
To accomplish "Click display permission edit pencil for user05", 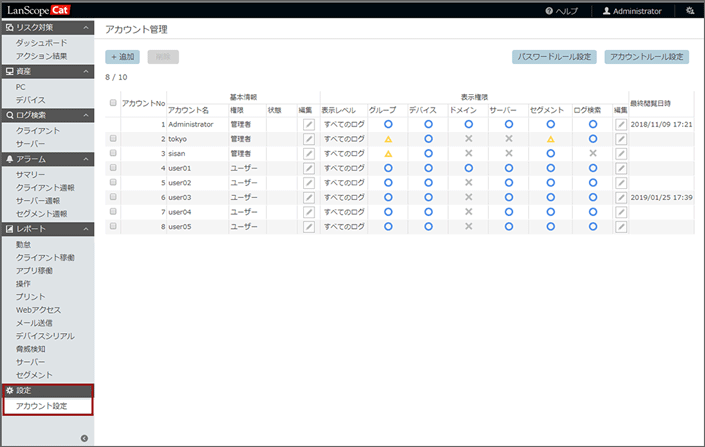I will tap(621, 227).
